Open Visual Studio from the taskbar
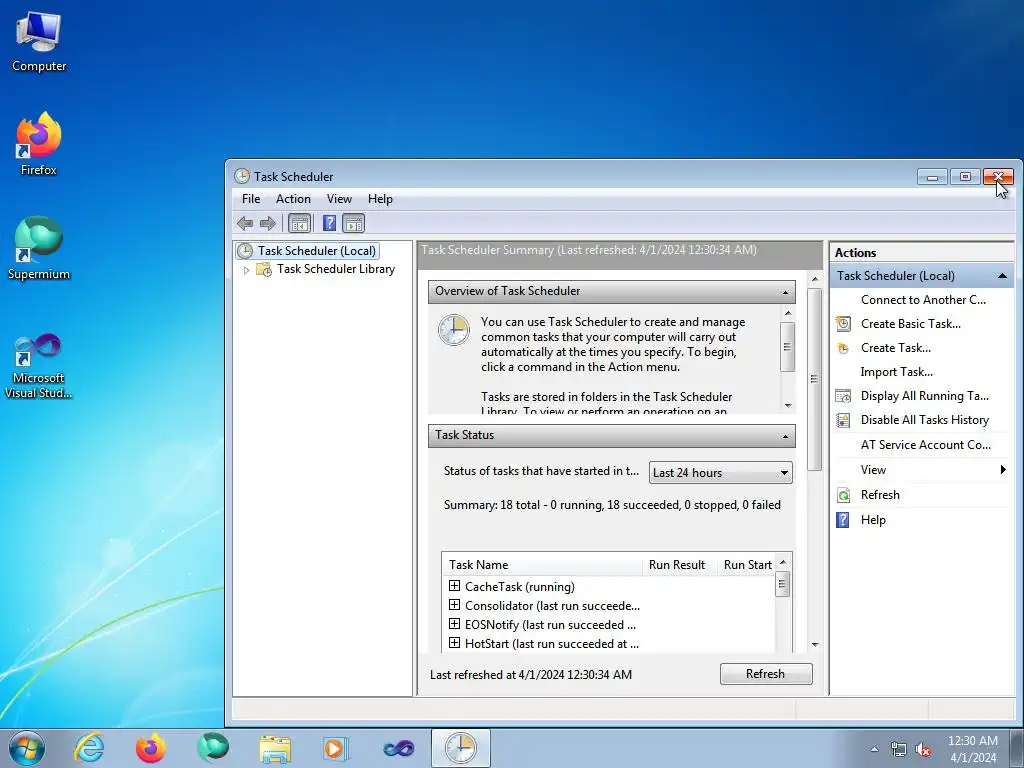 click(x=399, y=748)
